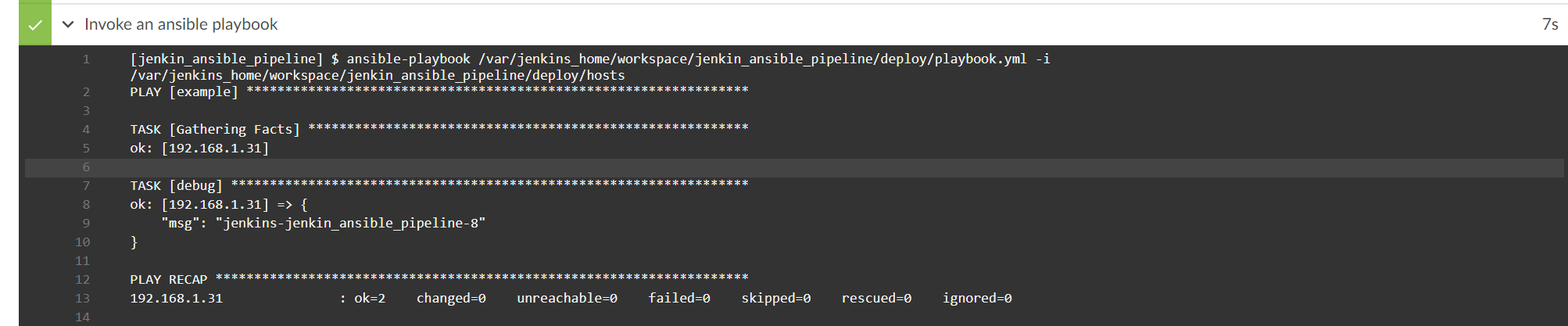Select log line number 4
Screen dimensions: 1568x326
86,129
